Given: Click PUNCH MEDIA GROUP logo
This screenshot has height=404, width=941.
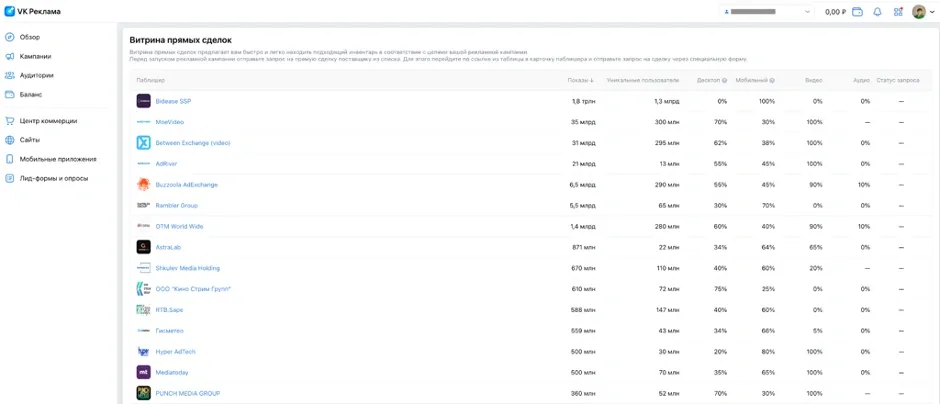Looking at the screenshot, I should click(x=143, y=393).
